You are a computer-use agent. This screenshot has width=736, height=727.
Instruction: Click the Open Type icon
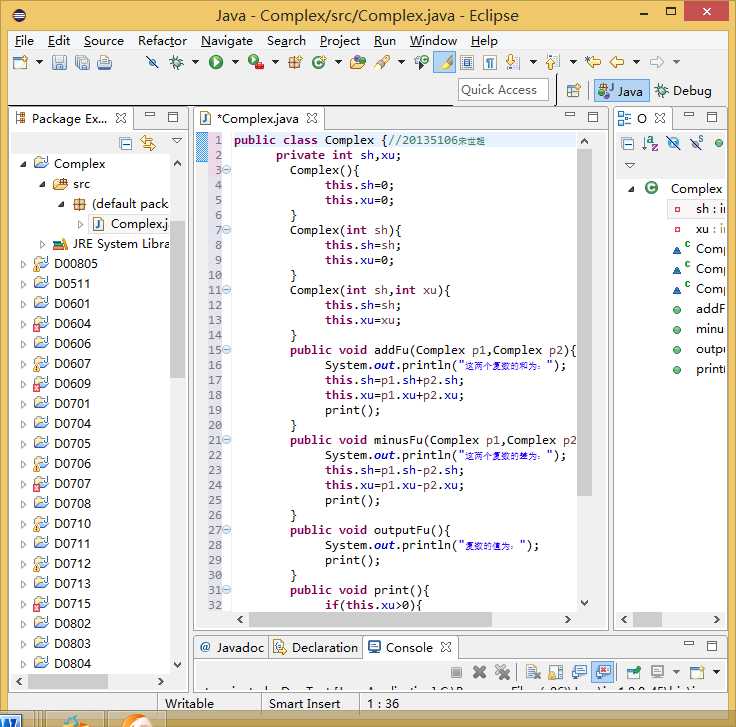(x=358, y=62)
